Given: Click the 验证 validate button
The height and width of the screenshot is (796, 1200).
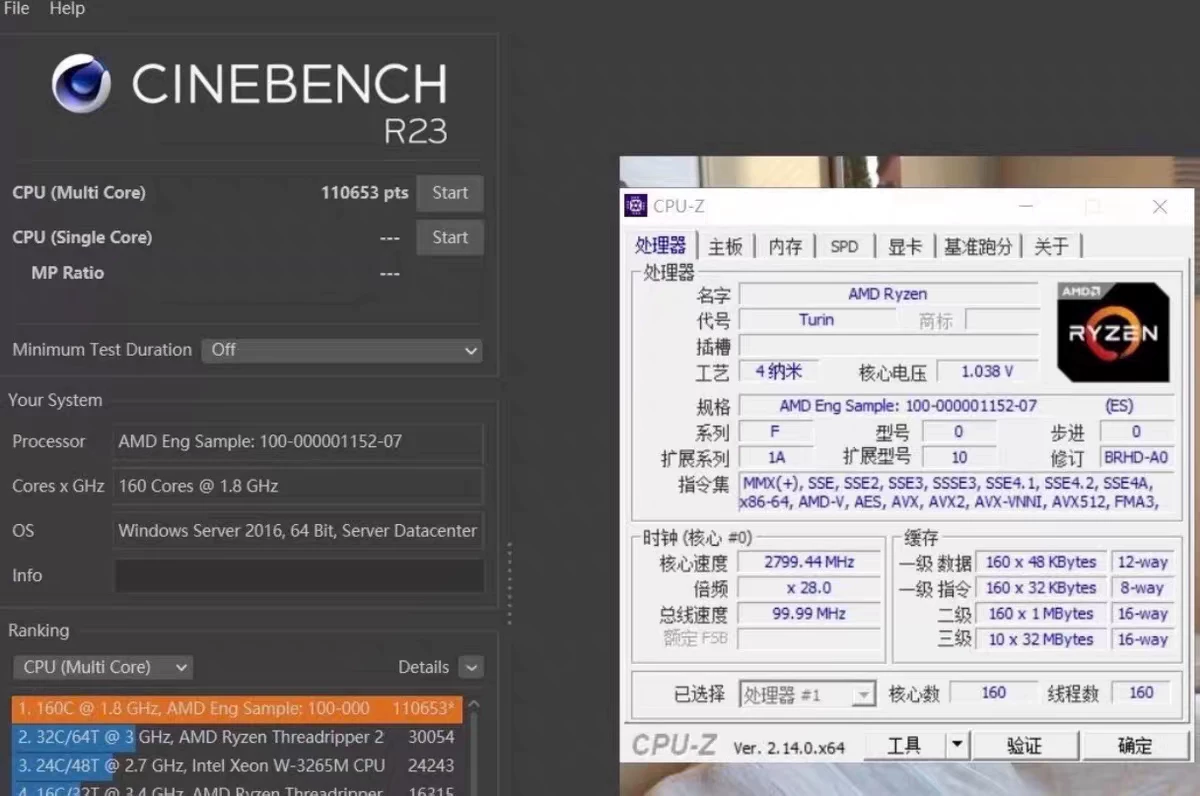Looking at the screenshot, I should click(x=1024, y=746).
